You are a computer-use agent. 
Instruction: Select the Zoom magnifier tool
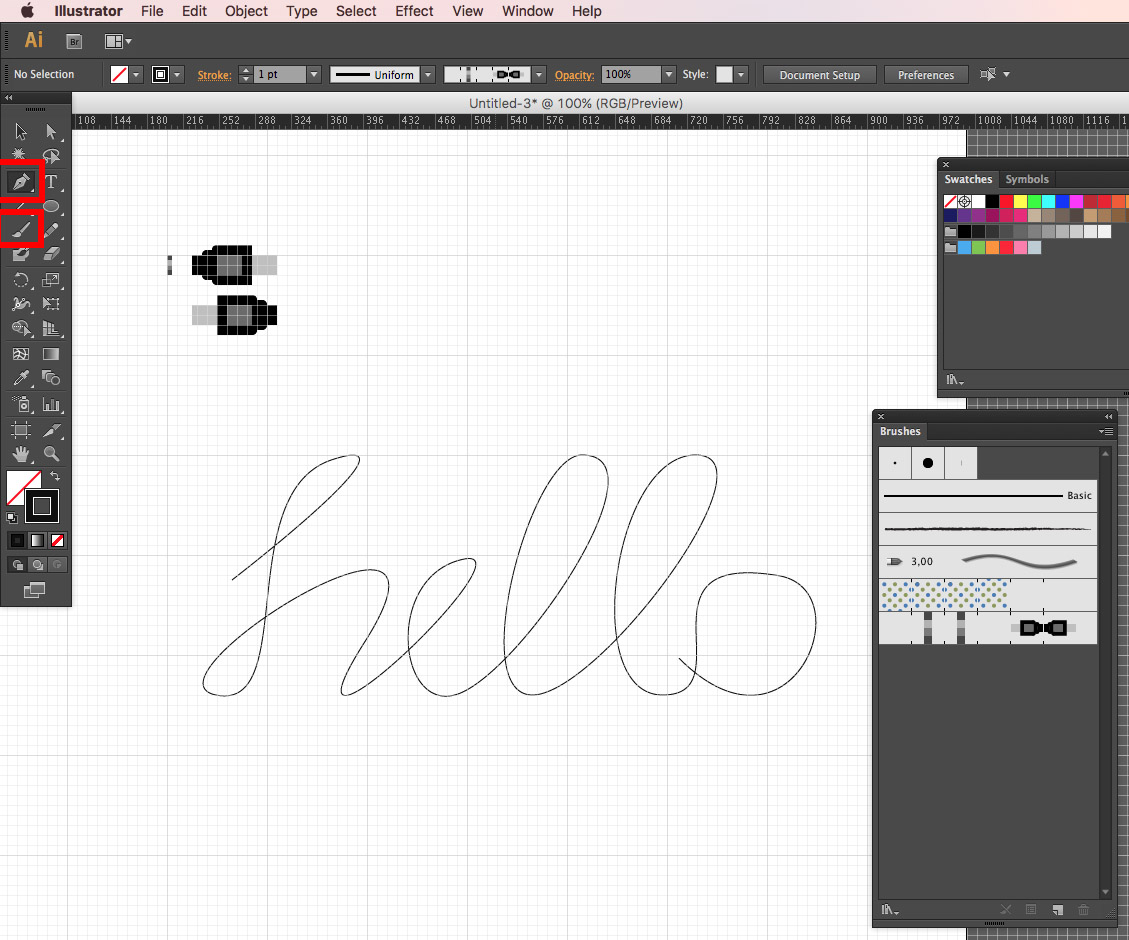coord(51,454)
